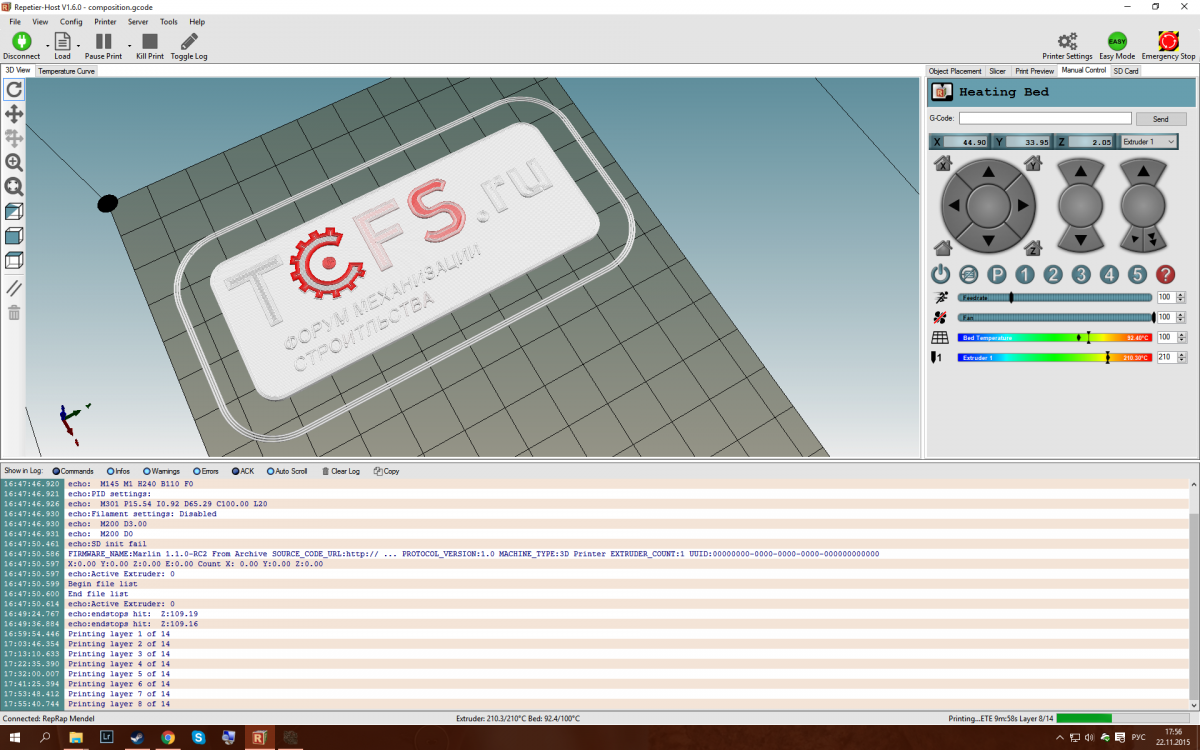Select the Rotate view tool
The height and width of the screenshot is (750, 1200).
[x=14, y=89]
